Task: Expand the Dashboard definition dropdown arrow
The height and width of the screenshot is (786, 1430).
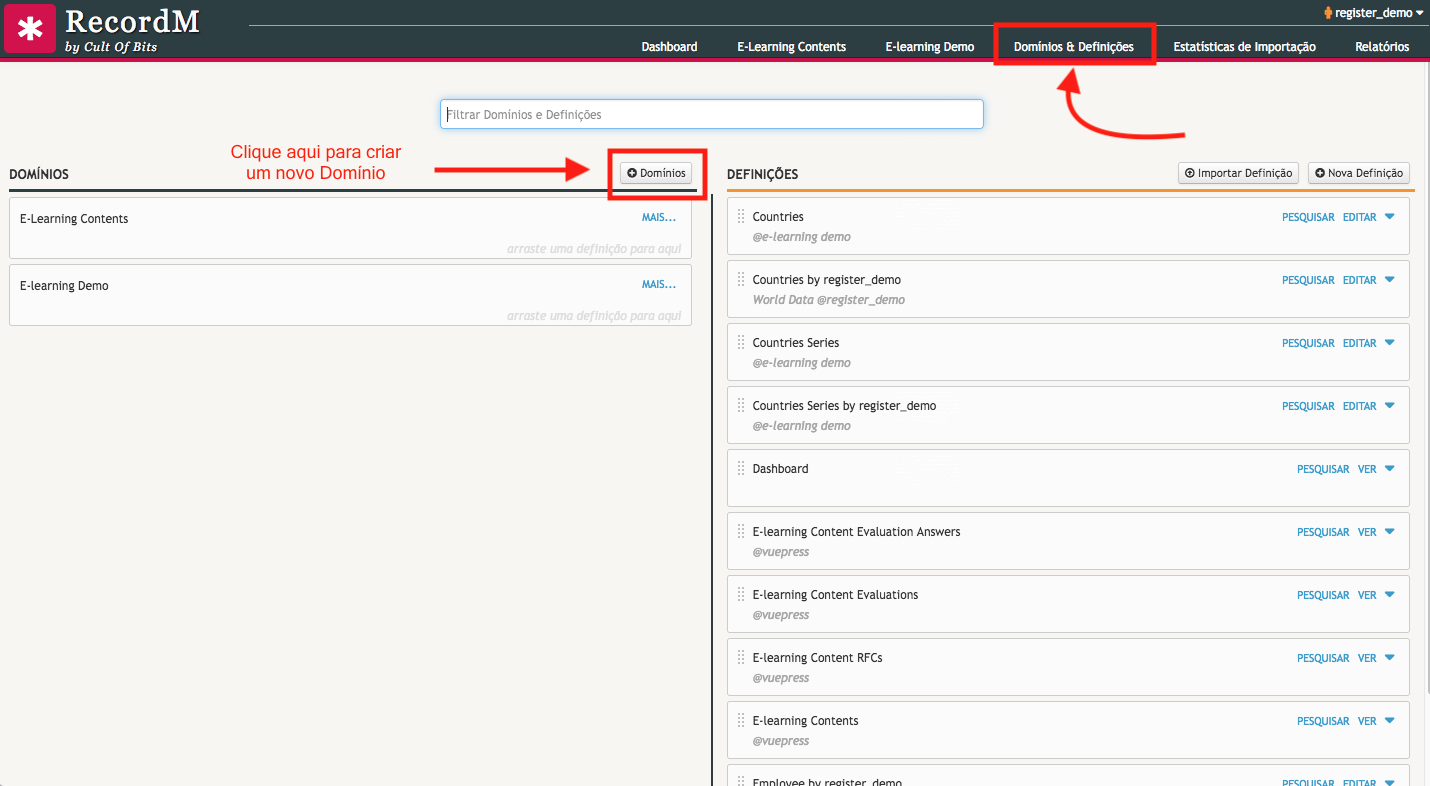Action: coord(1390,469)
